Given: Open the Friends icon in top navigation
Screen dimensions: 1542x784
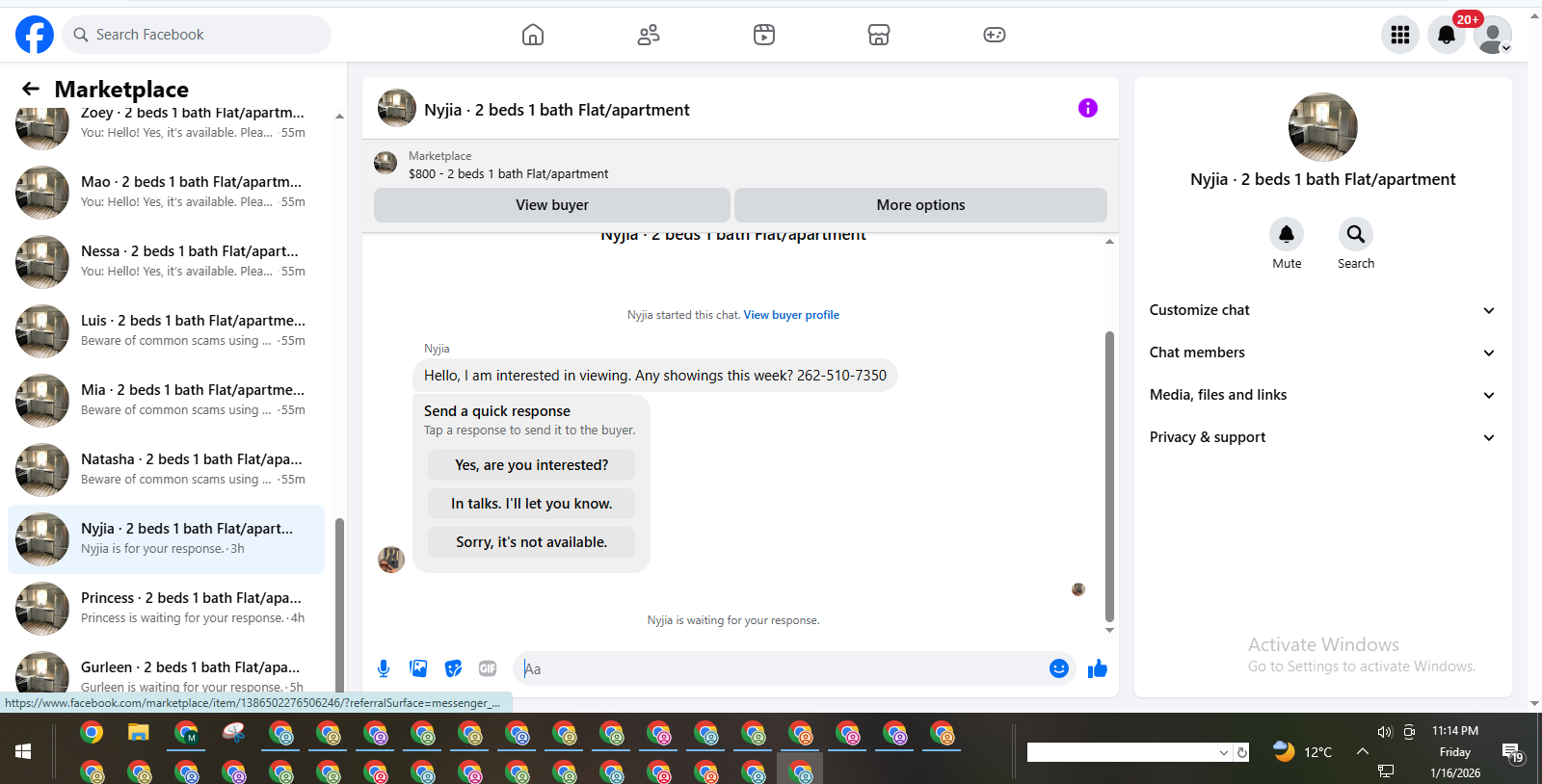Looking at the screenshot, I should 649,36.
